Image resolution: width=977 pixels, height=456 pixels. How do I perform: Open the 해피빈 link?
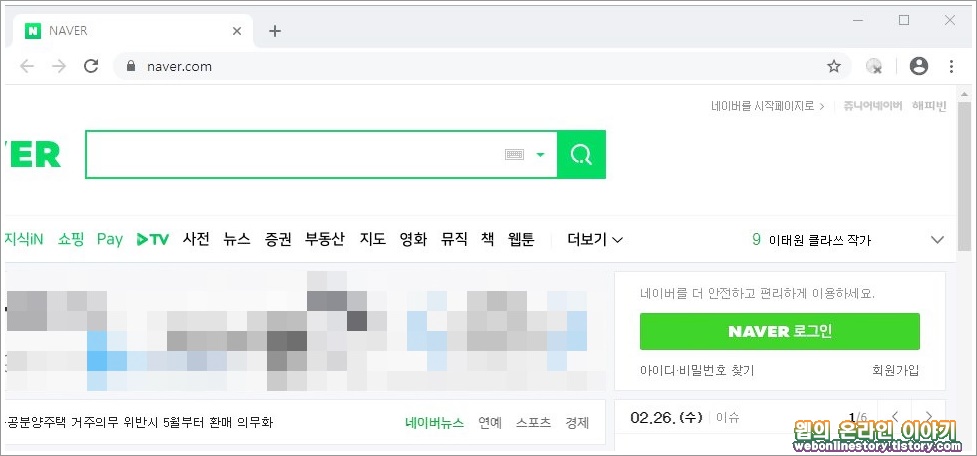pyautogui.click(x=929, y=106)
